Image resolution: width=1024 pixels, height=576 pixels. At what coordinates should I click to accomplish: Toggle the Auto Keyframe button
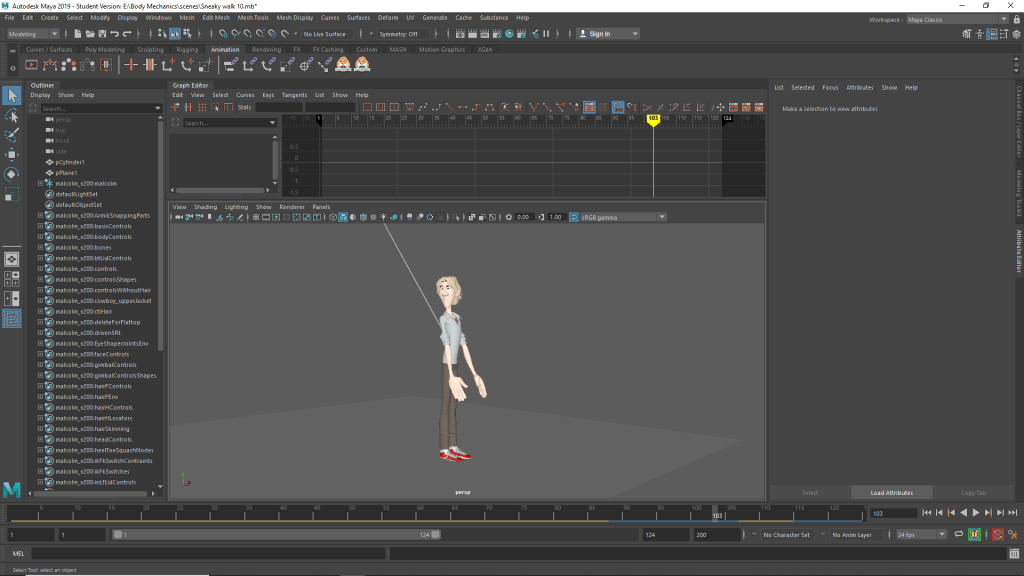point(997,535)
